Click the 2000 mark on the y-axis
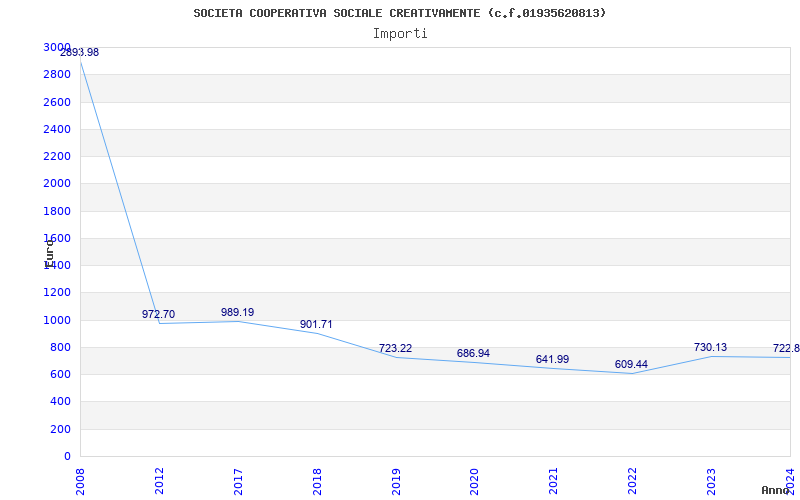 point(57,183)
